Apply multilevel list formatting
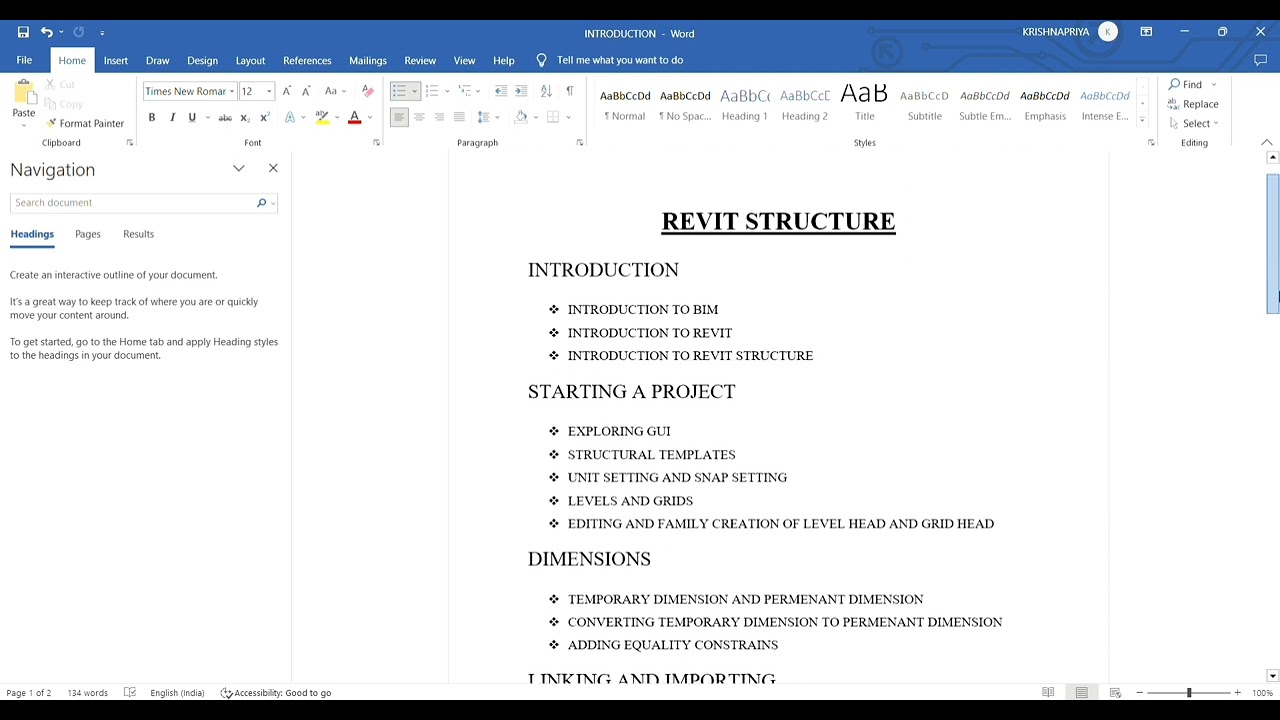1280x720 pixels. (465, 91)
